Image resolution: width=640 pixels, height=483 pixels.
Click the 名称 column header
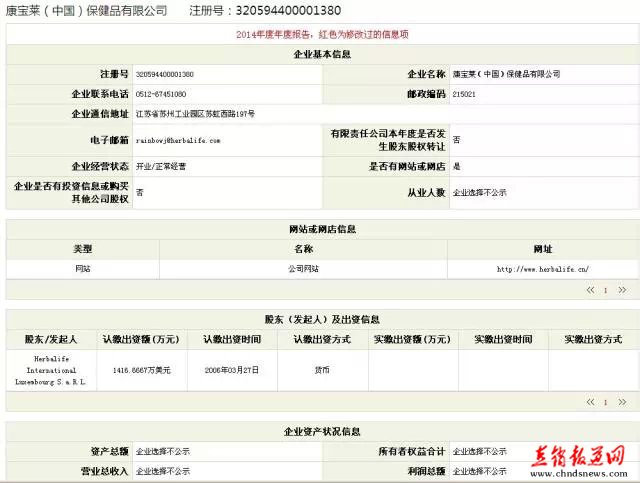[303, 249]
